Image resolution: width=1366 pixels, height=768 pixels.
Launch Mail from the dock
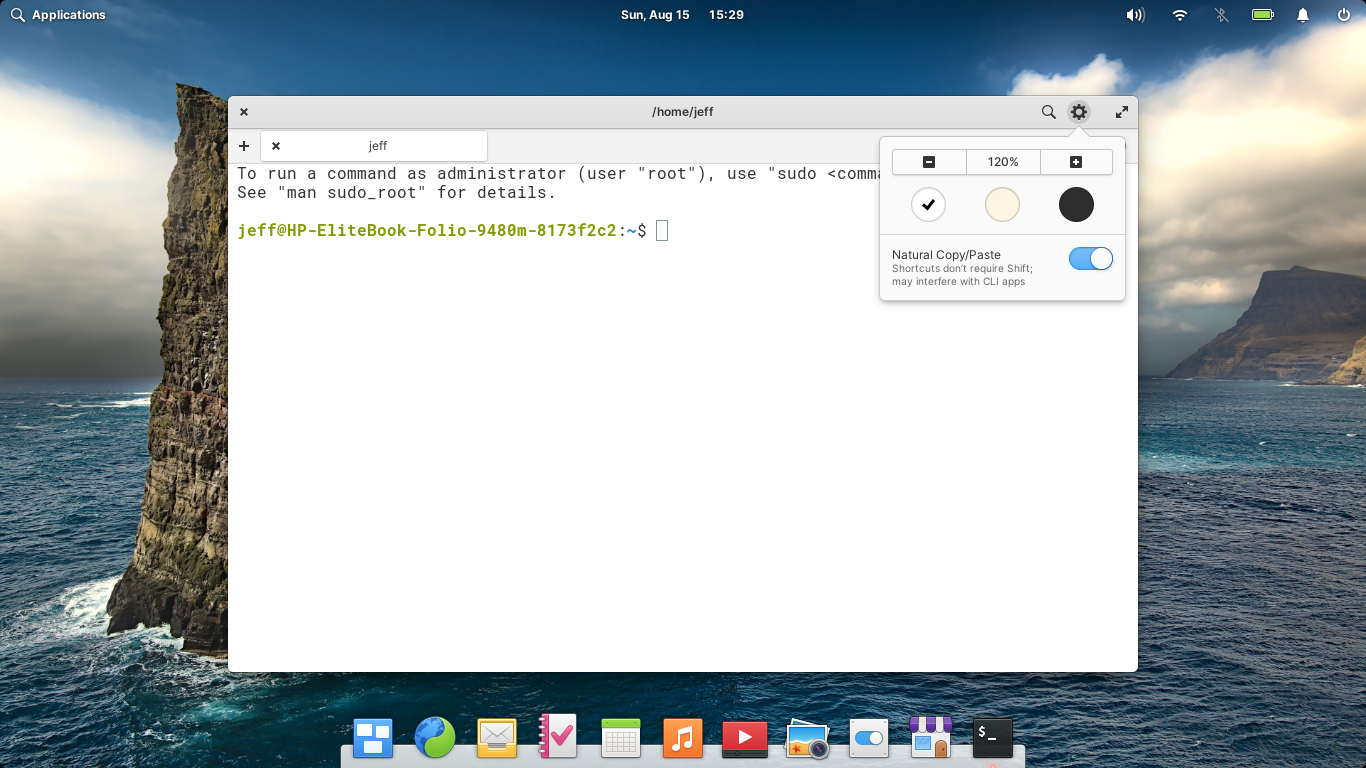point(497,738)
